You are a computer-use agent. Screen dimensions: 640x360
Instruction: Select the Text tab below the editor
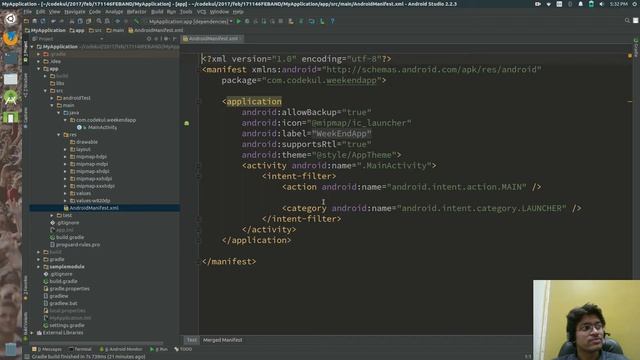coord(191,340)
